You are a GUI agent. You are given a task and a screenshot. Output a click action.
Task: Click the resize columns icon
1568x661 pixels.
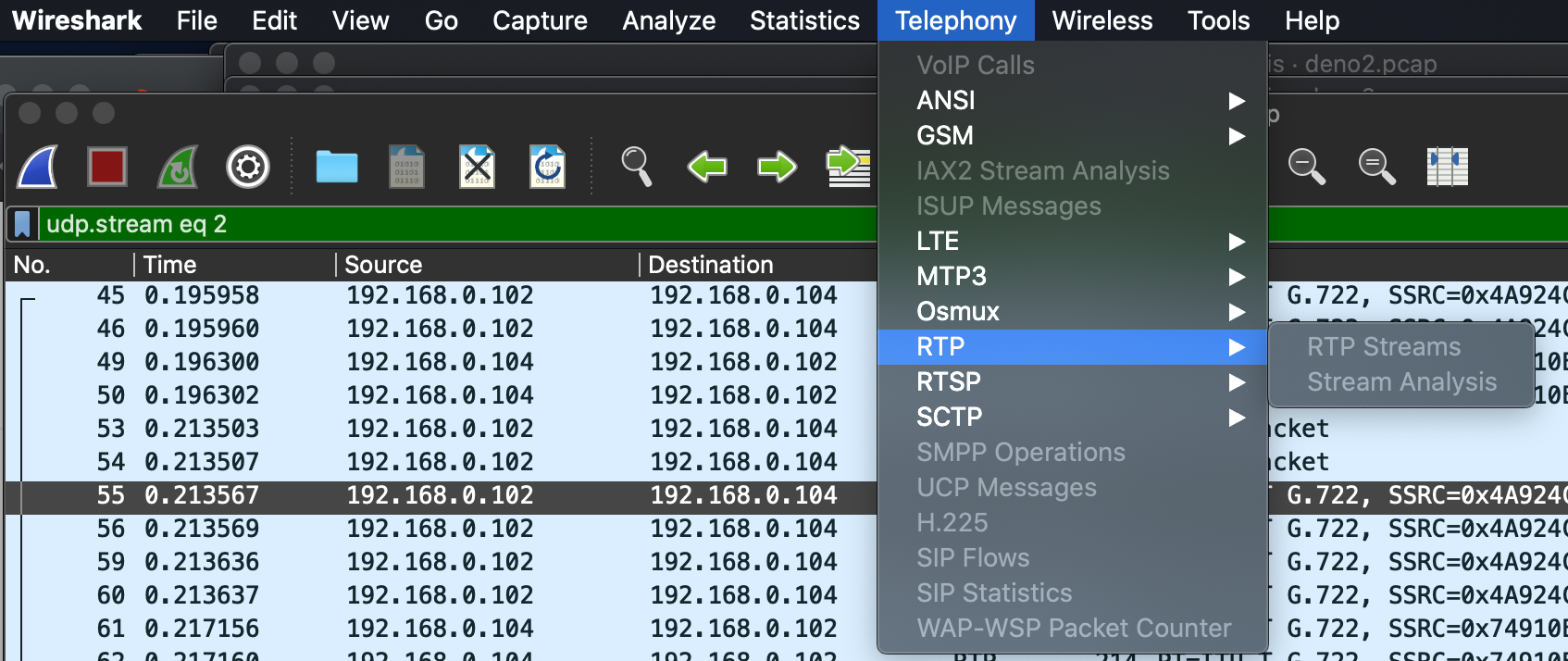click(x=1448, y=167)
